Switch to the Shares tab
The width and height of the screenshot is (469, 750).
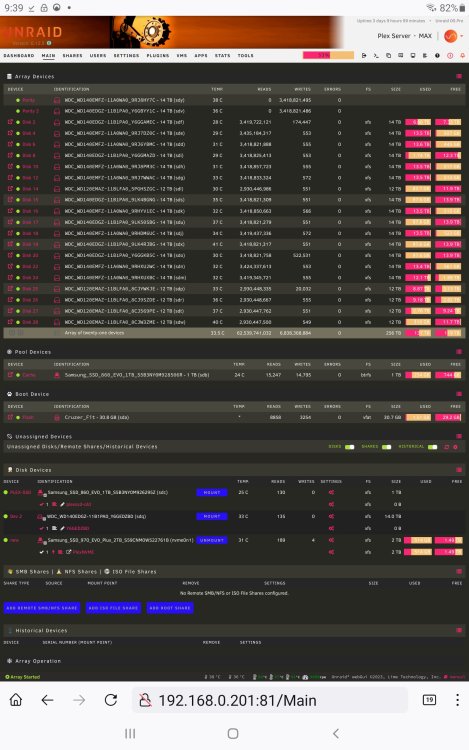[72, 55]
